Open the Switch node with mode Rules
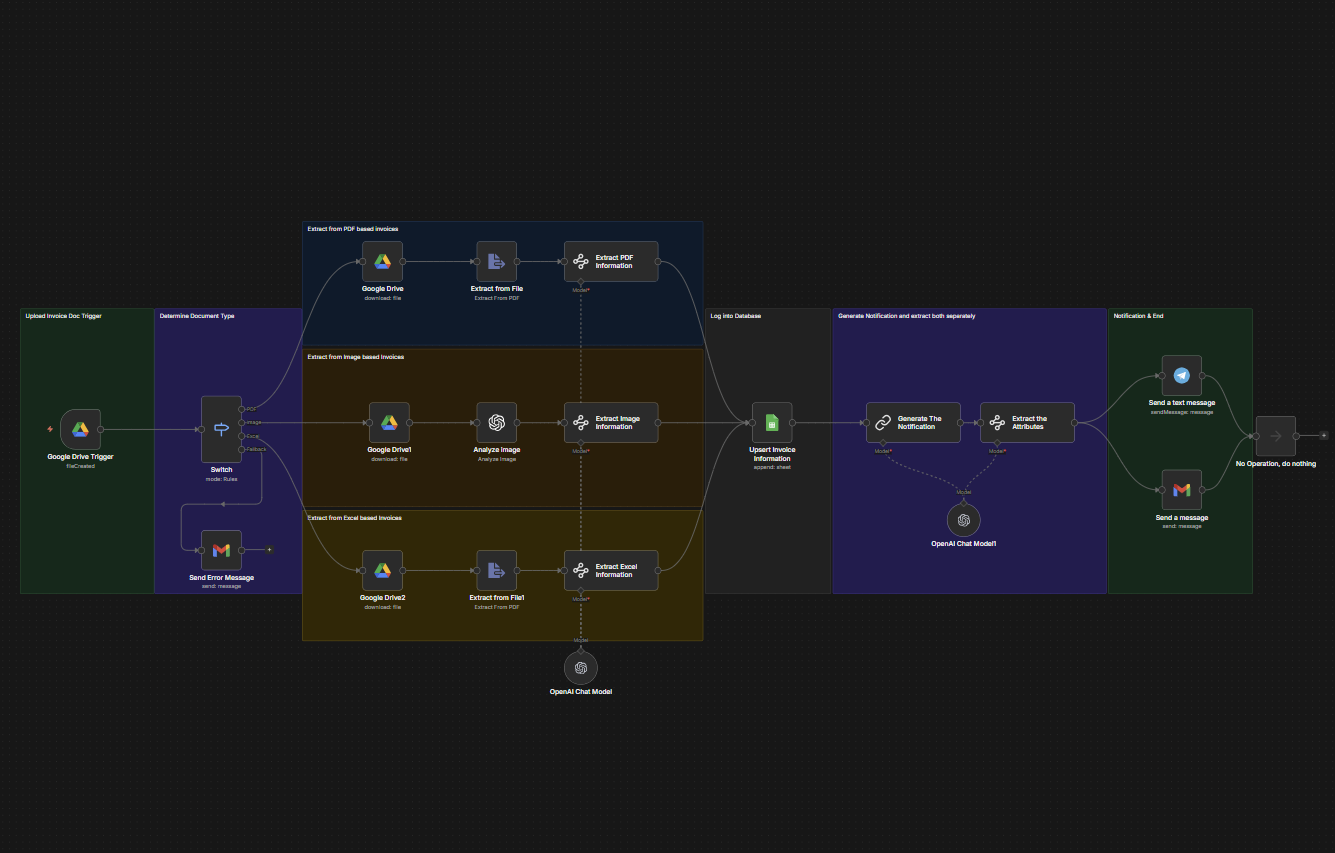Viewport: 1335px width, 853px height. pos(221,428)
